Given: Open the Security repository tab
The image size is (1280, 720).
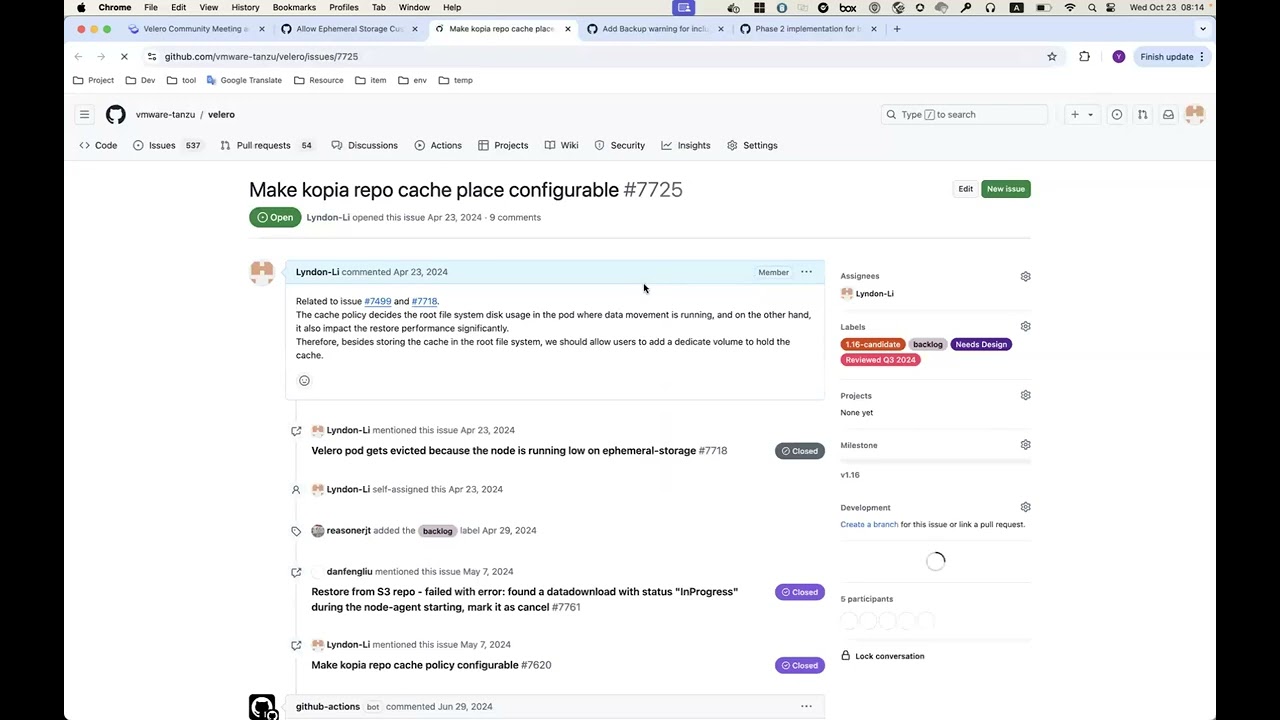Looking at the screenshot, I should tap(620, 146).
